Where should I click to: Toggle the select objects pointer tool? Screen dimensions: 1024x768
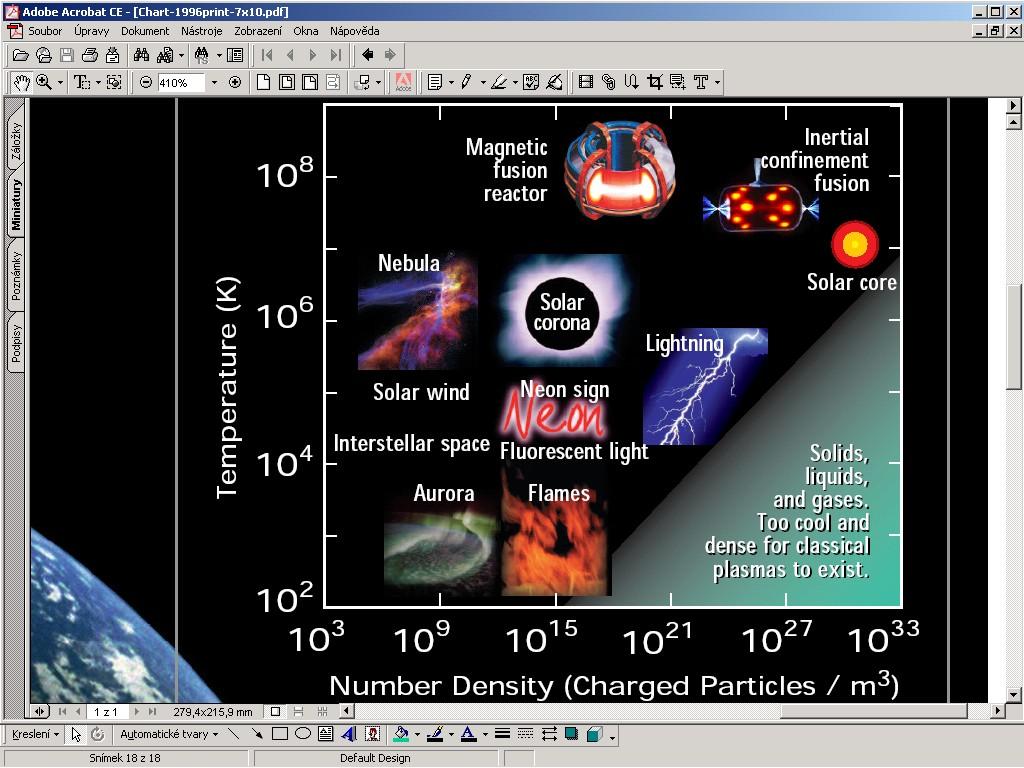click(x=76, y=734)
